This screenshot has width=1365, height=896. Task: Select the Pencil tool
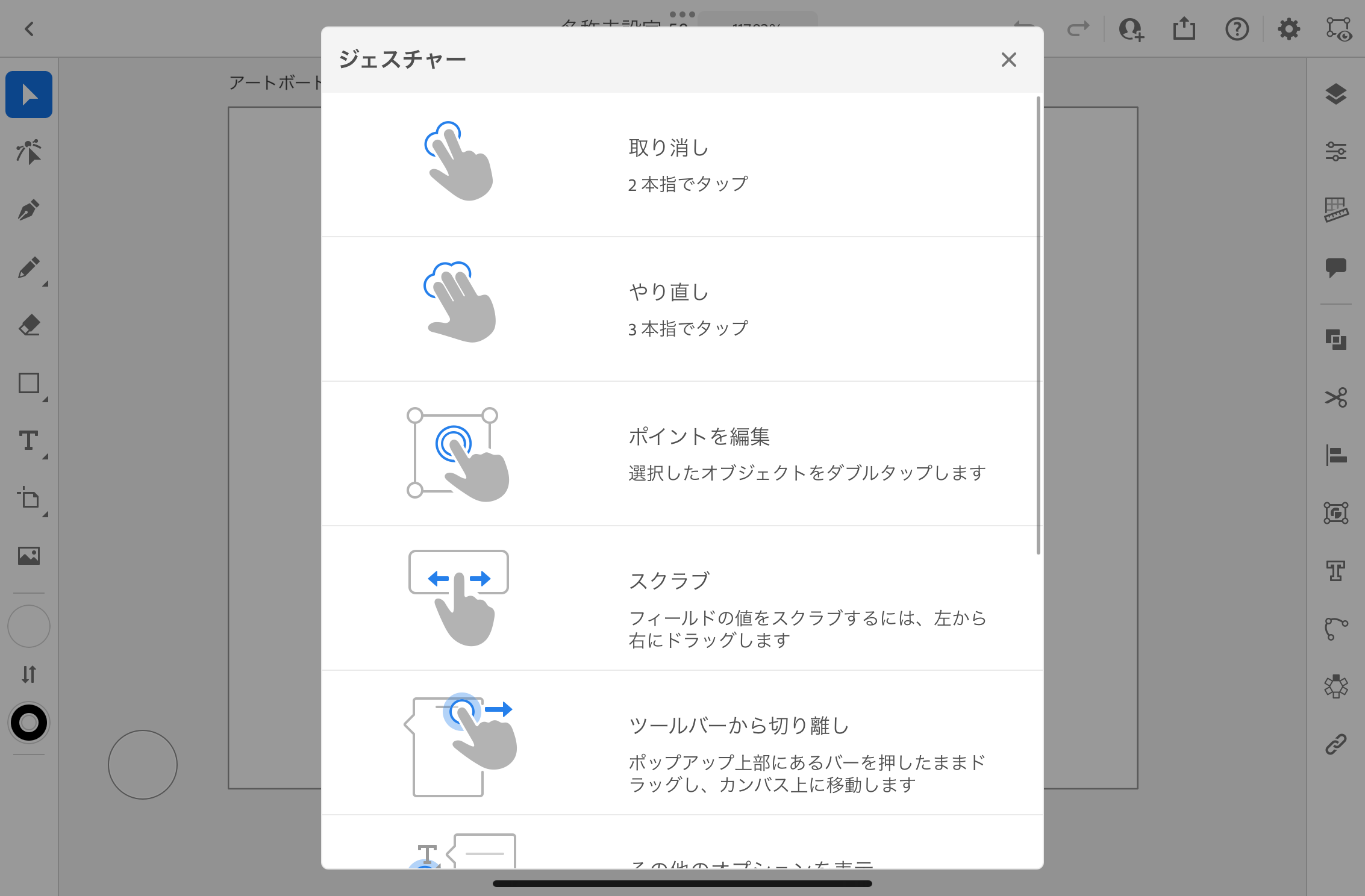[29, 268]
